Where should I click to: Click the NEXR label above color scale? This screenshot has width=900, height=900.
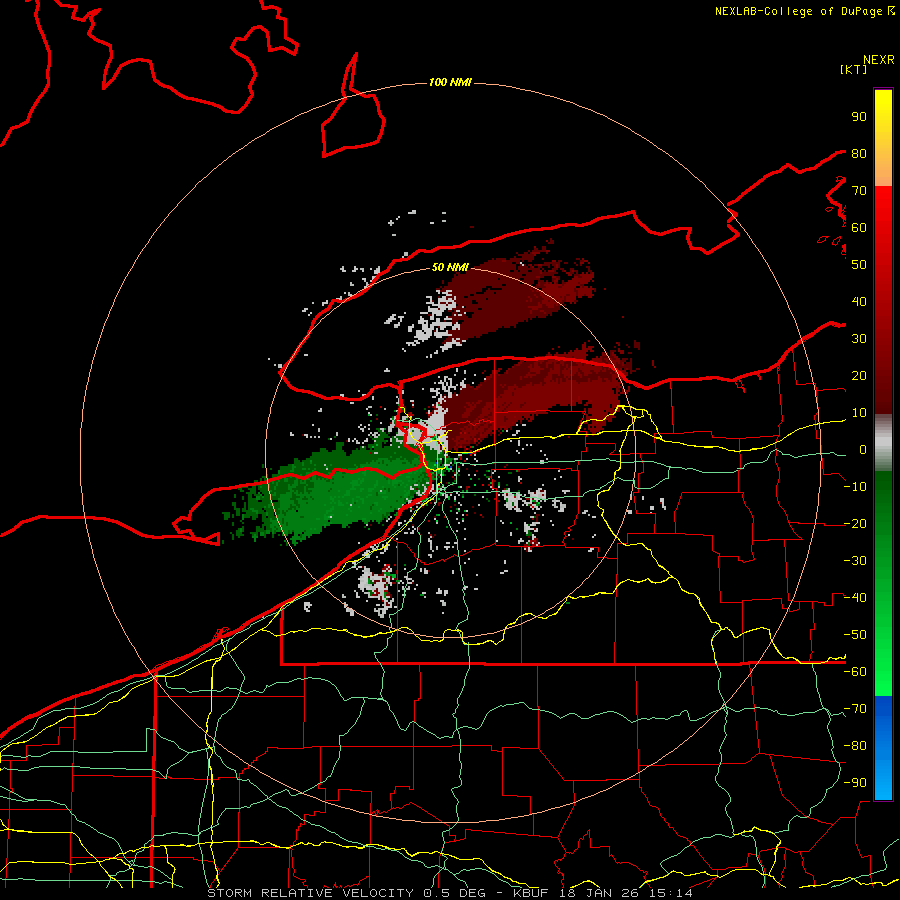tap(879, 60)
